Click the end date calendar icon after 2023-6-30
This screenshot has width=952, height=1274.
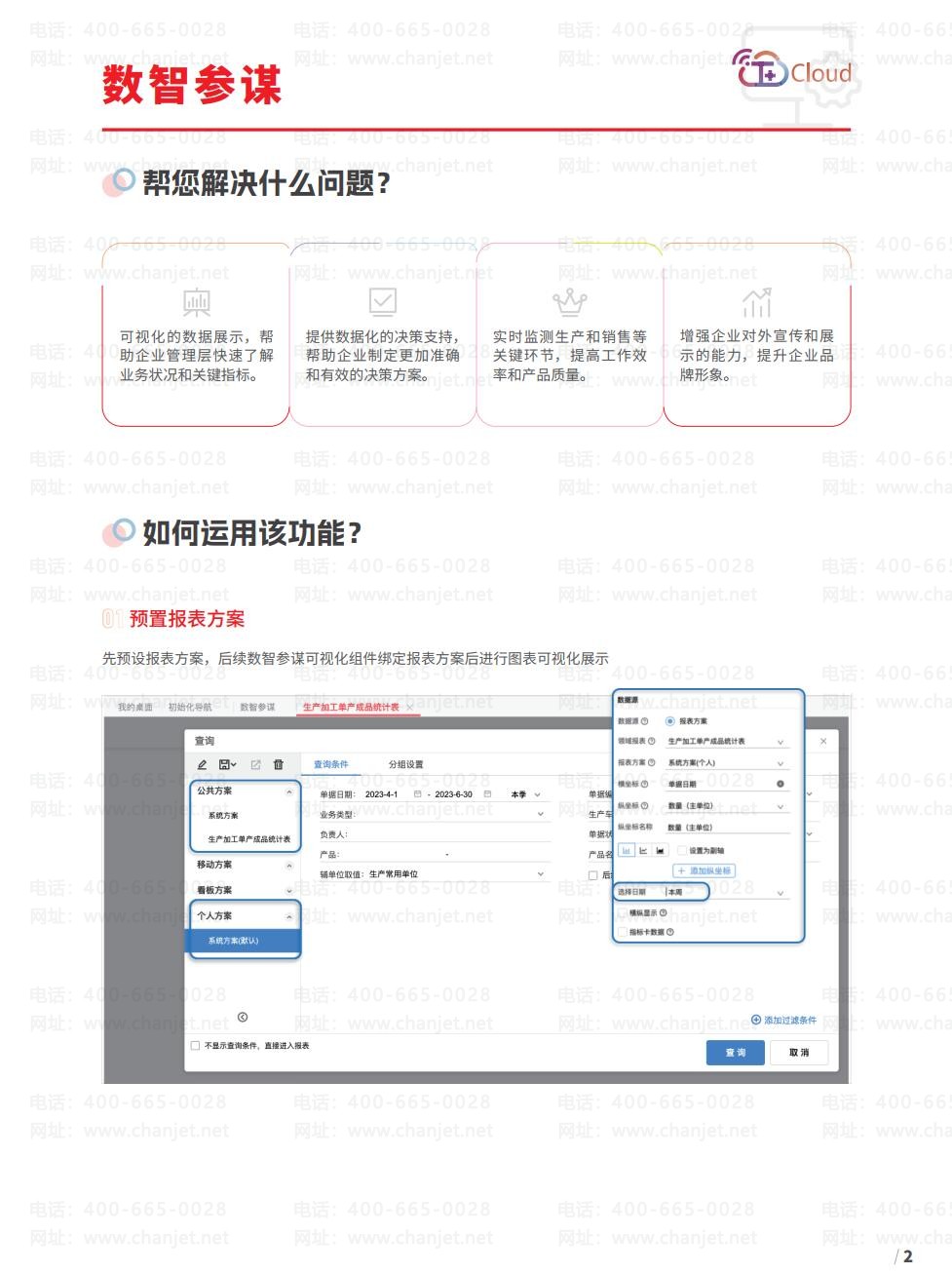pyautogui.click(x=487, y=794)
